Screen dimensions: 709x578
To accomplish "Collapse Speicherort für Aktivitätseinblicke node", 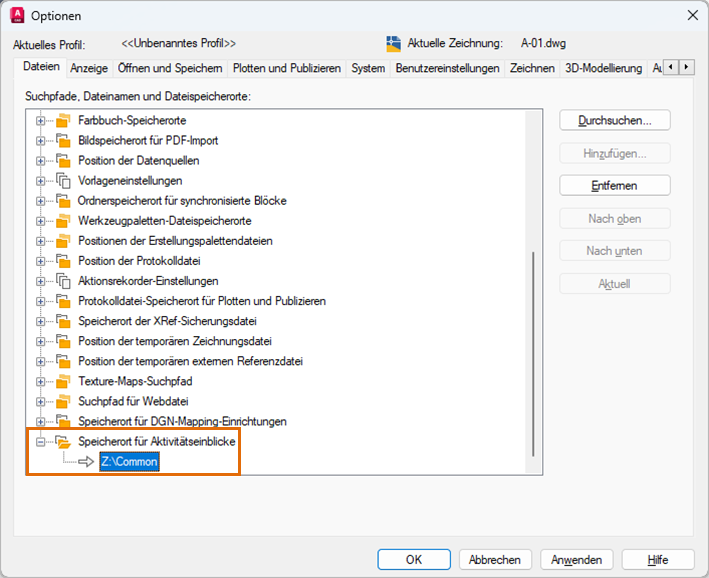I will [41, 442].
